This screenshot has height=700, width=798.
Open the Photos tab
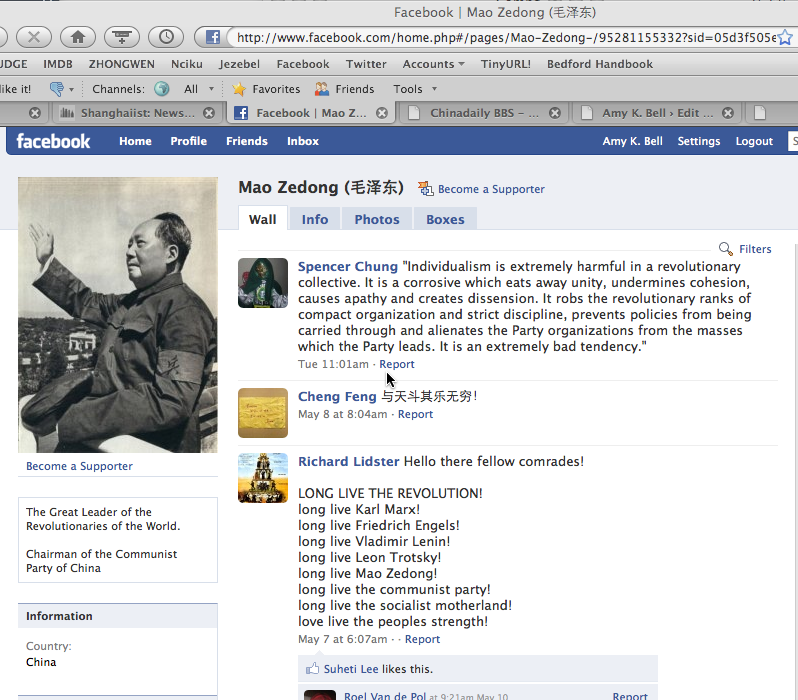tap(377, 219)
